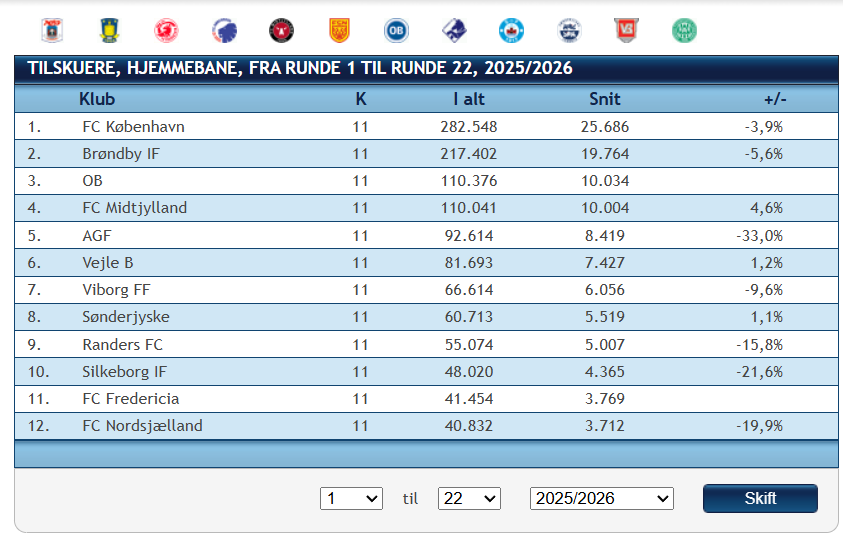Click the Klub column header
Image resolution: width=843 pixels, height=541 pixels.
(97, 99)
